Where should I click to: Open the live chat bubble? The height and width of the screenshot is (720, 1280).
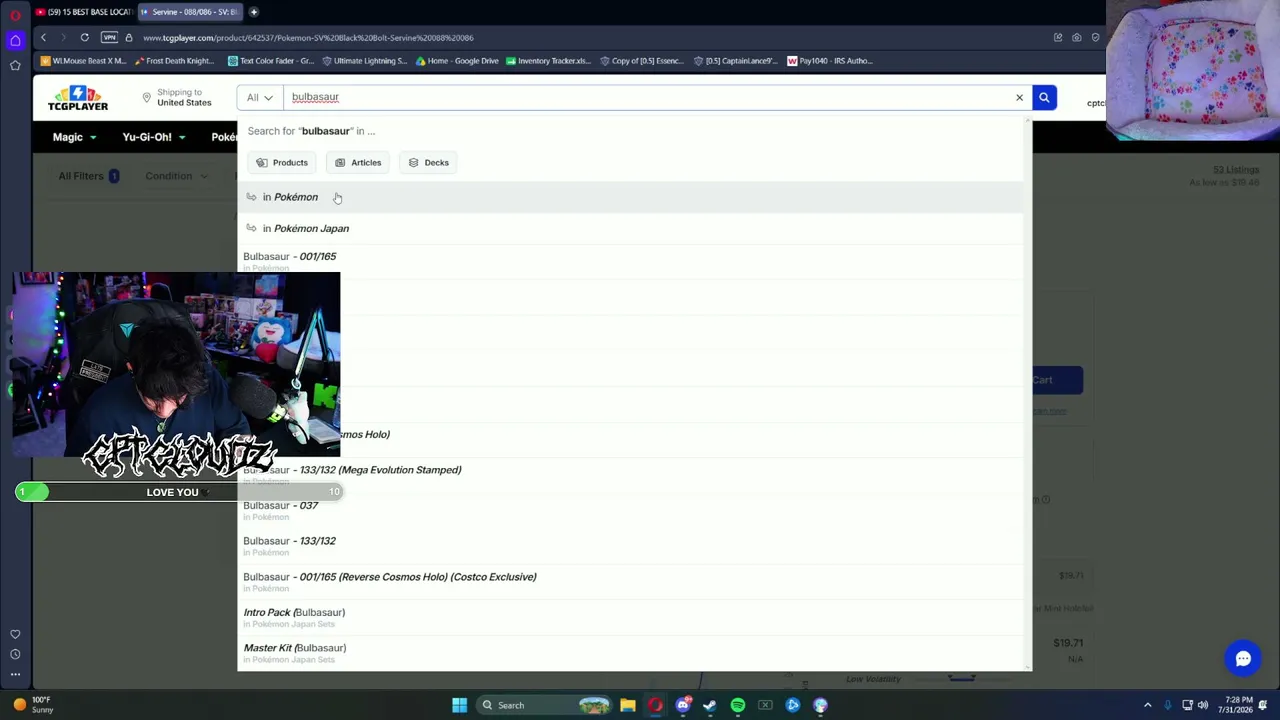click(x=1243, y=659)
